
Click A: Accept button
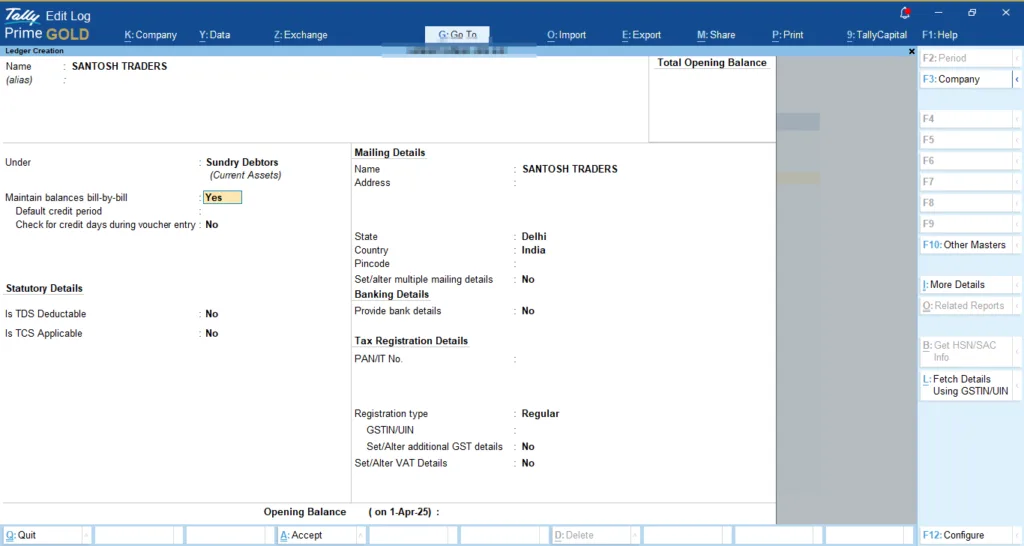click(x=317, y=535)
